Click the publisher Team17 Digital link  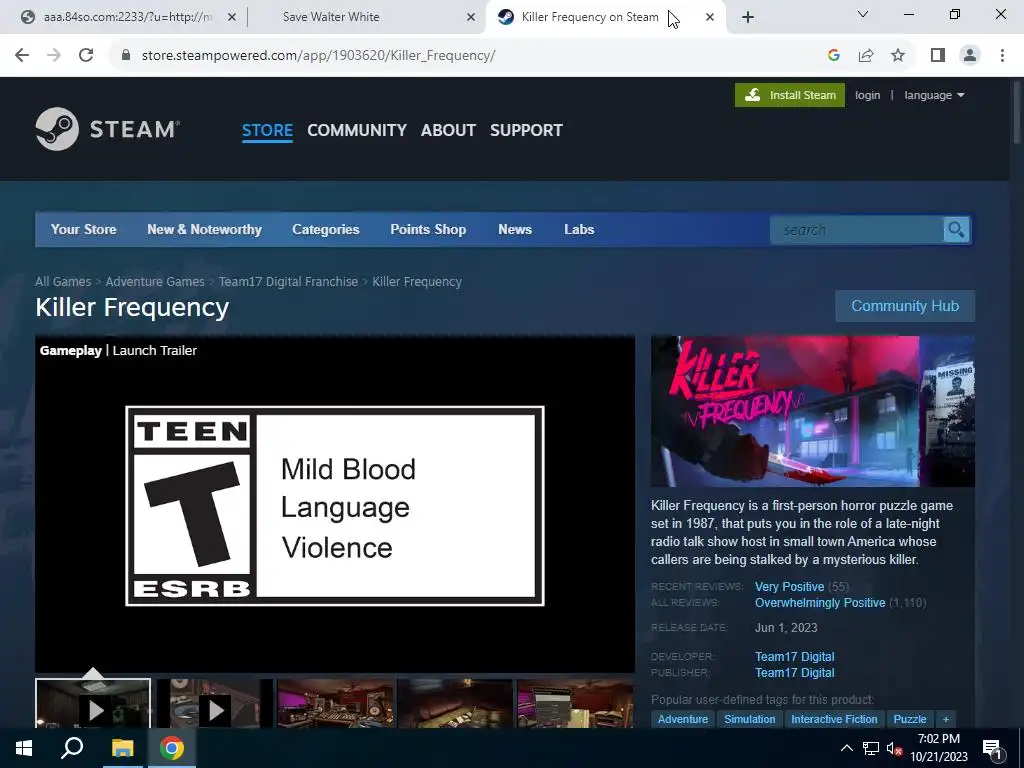pyautogui.click(x=795, y=673)
